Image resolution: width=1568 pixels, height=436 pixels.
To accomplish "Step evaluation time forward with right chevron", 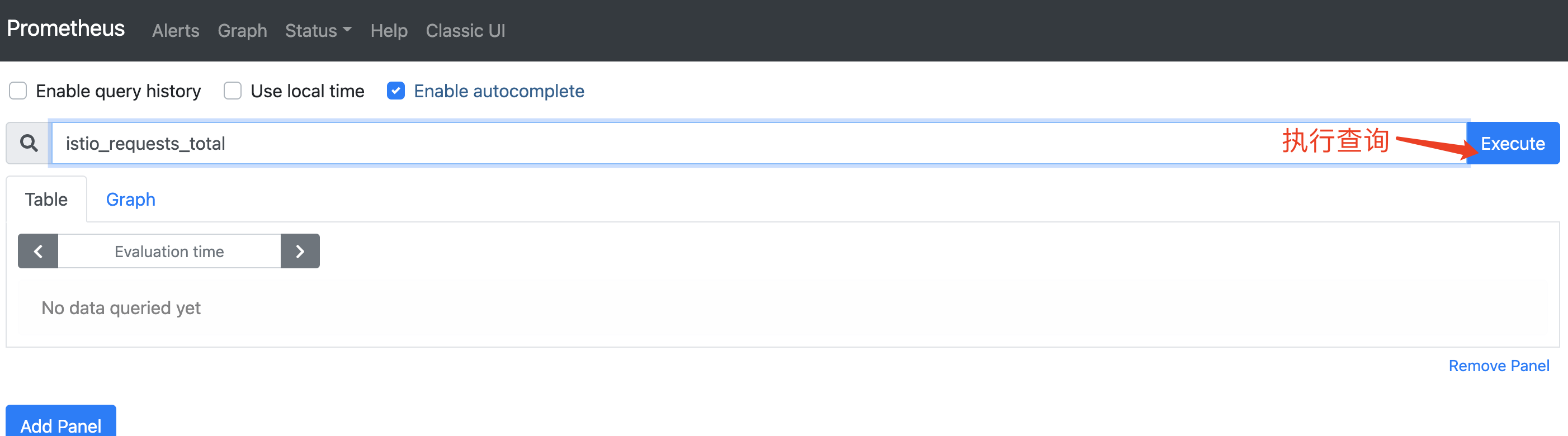I will (x=300, y=251).
